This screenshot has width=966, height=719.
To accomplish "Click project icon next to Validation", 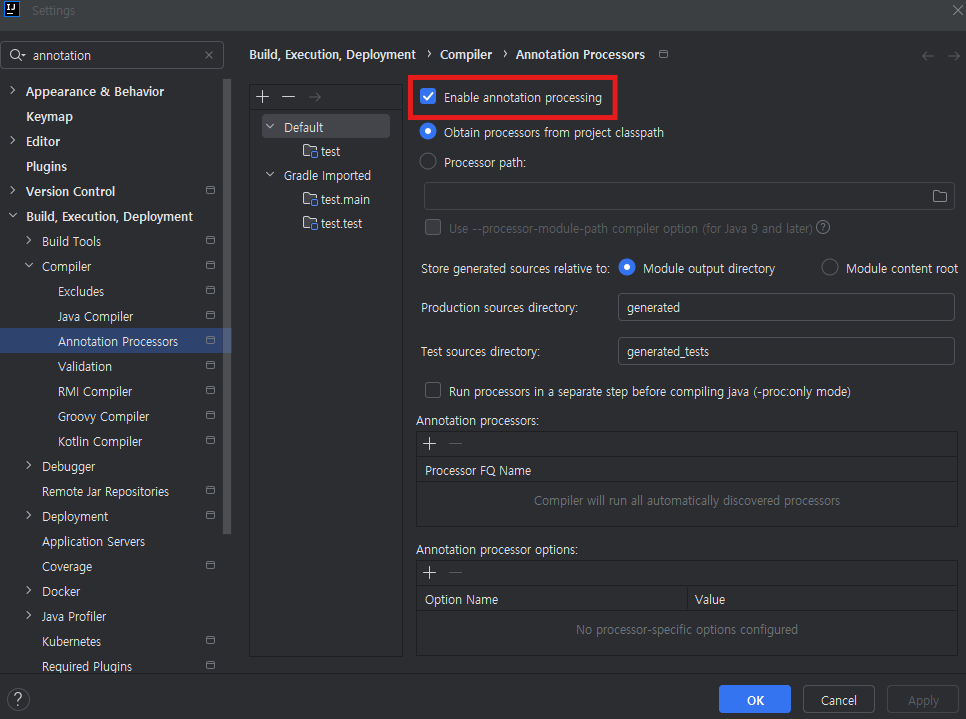I will (x=210, y=365).
